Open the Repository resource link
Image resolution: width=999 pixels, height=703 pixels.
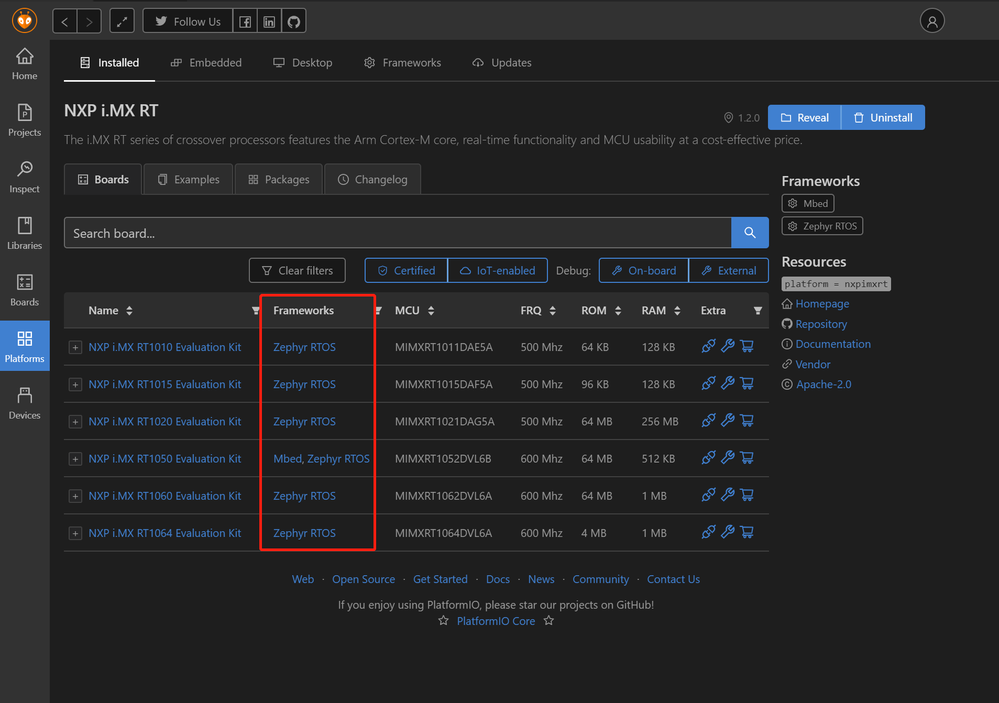click(x=821, y=324)
